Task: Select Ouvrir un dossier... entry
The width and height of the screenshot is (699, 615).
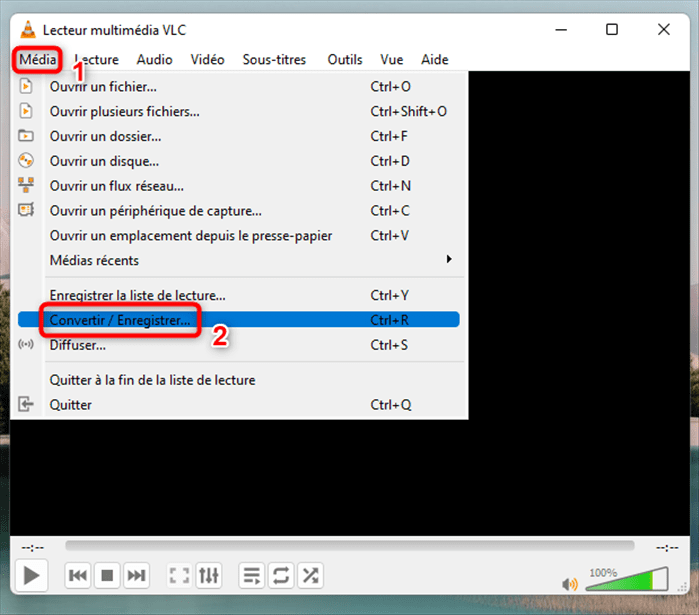Action: (x=238, y=136)
